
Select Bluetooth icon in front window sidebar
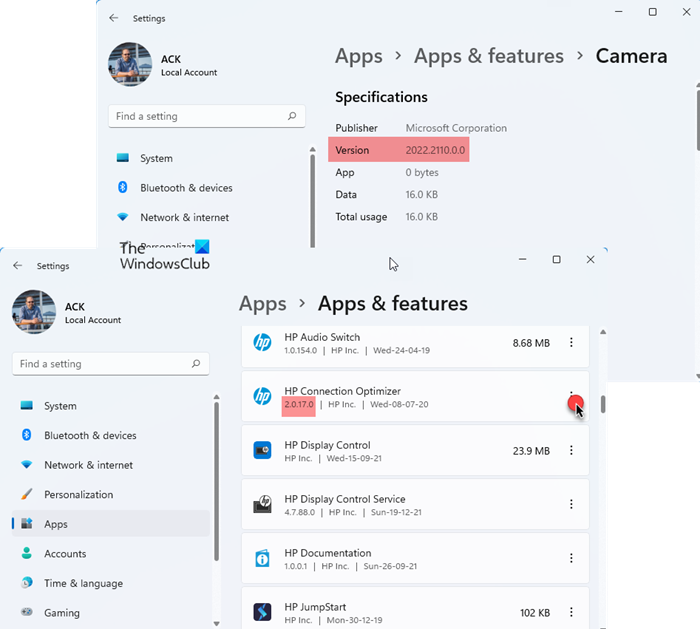click(27, 435)
